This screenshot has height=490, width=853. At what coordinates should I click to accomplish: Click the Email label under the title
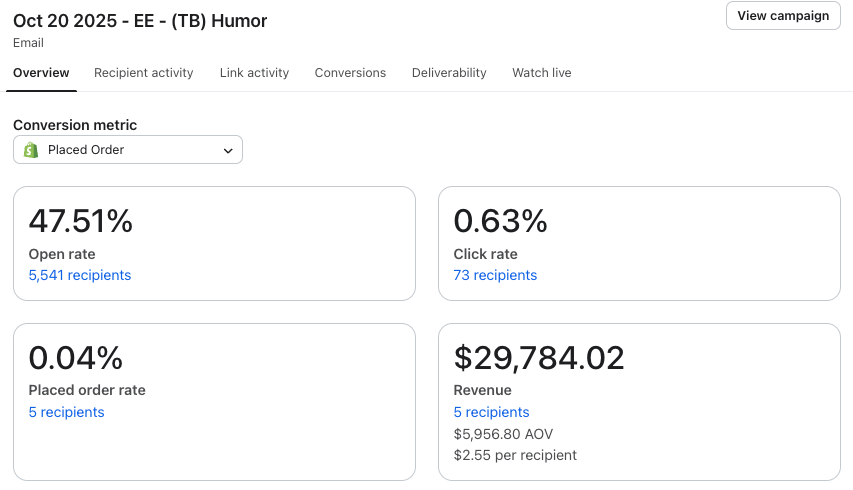point(28,43)
